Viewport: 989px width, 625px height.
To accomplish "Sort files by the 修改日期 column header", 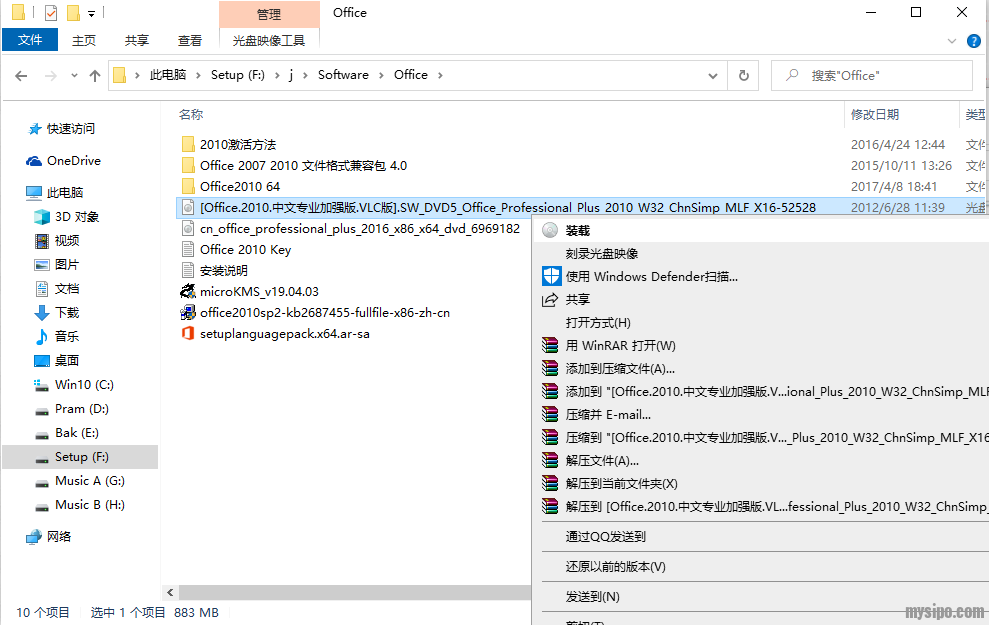I will [x=874, y=115].
